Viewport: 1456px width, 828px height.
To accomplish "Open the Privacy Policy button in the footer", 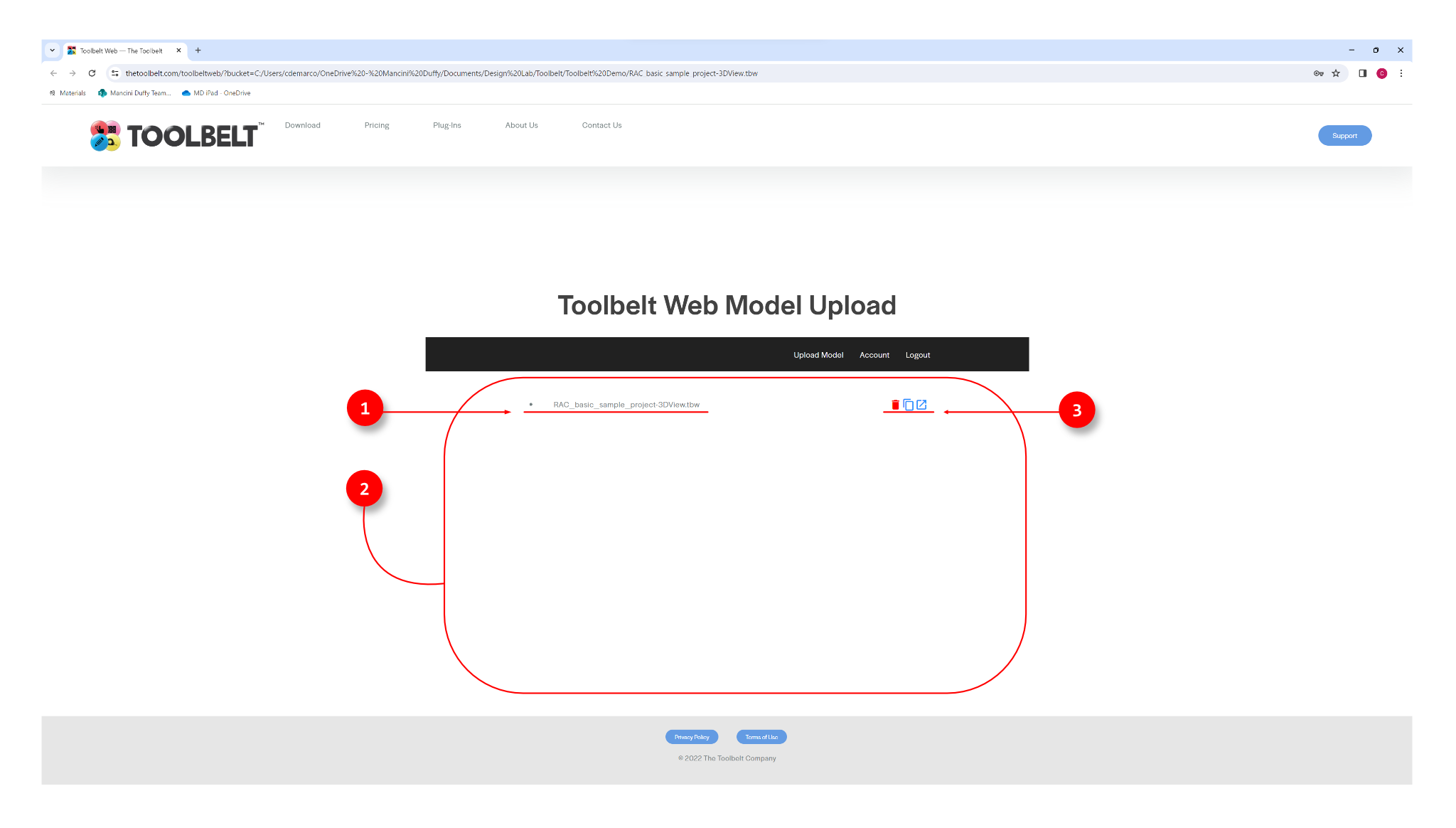I will click(x=691, y=737).
